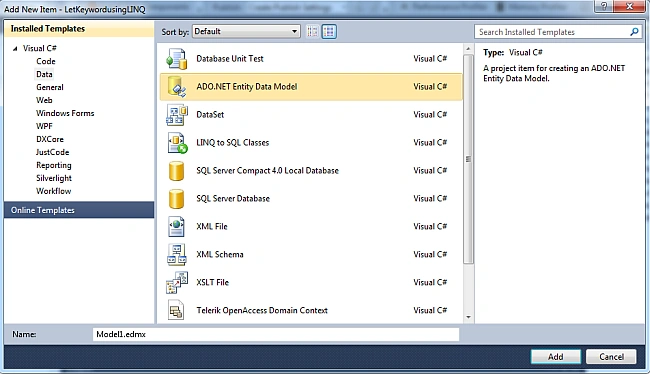Select the Silverlight category
Screen dimensions: 650x374
[54, 178]
